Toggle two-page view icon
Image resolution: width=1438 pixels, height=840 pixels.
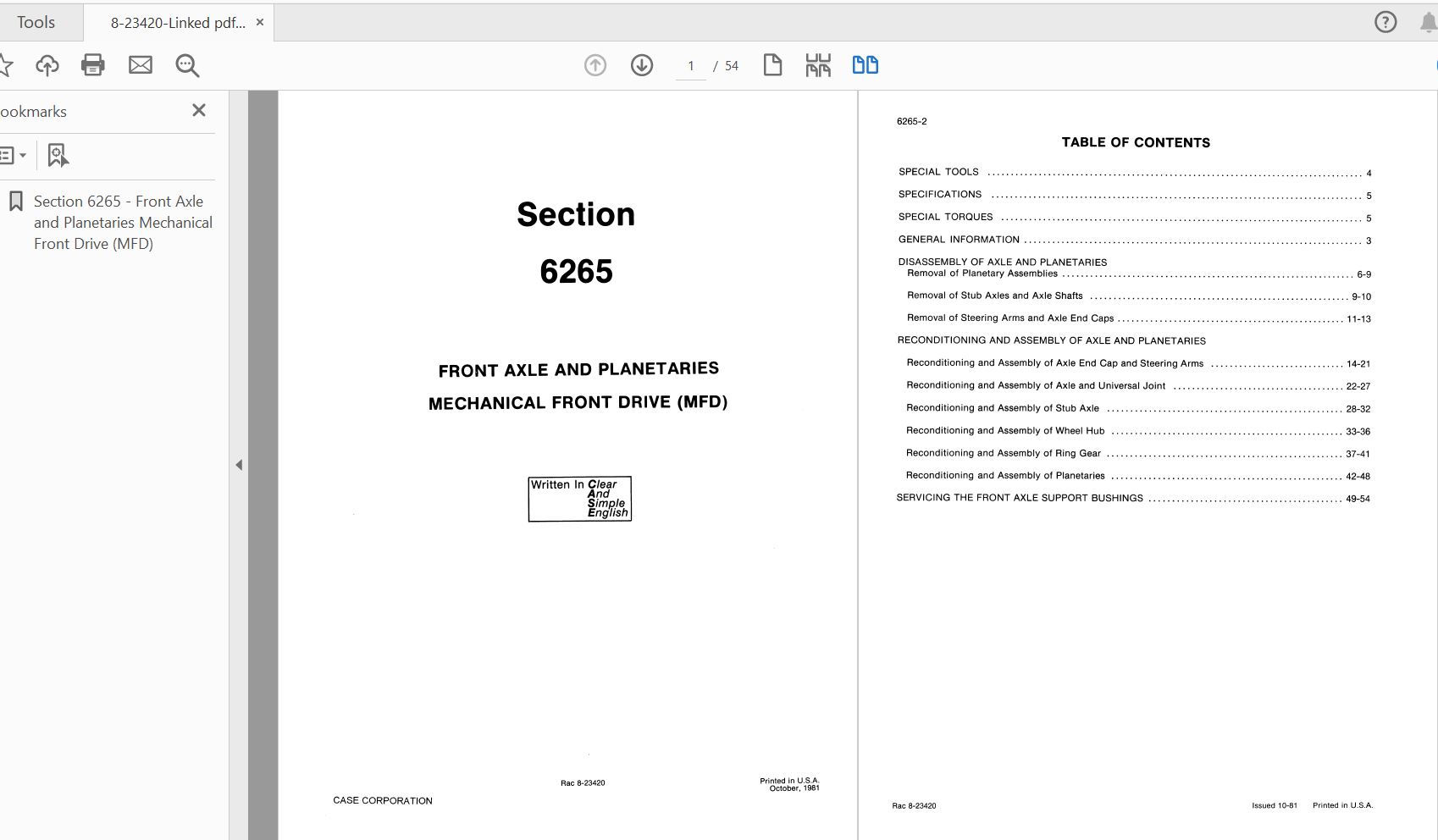[865, 65]
